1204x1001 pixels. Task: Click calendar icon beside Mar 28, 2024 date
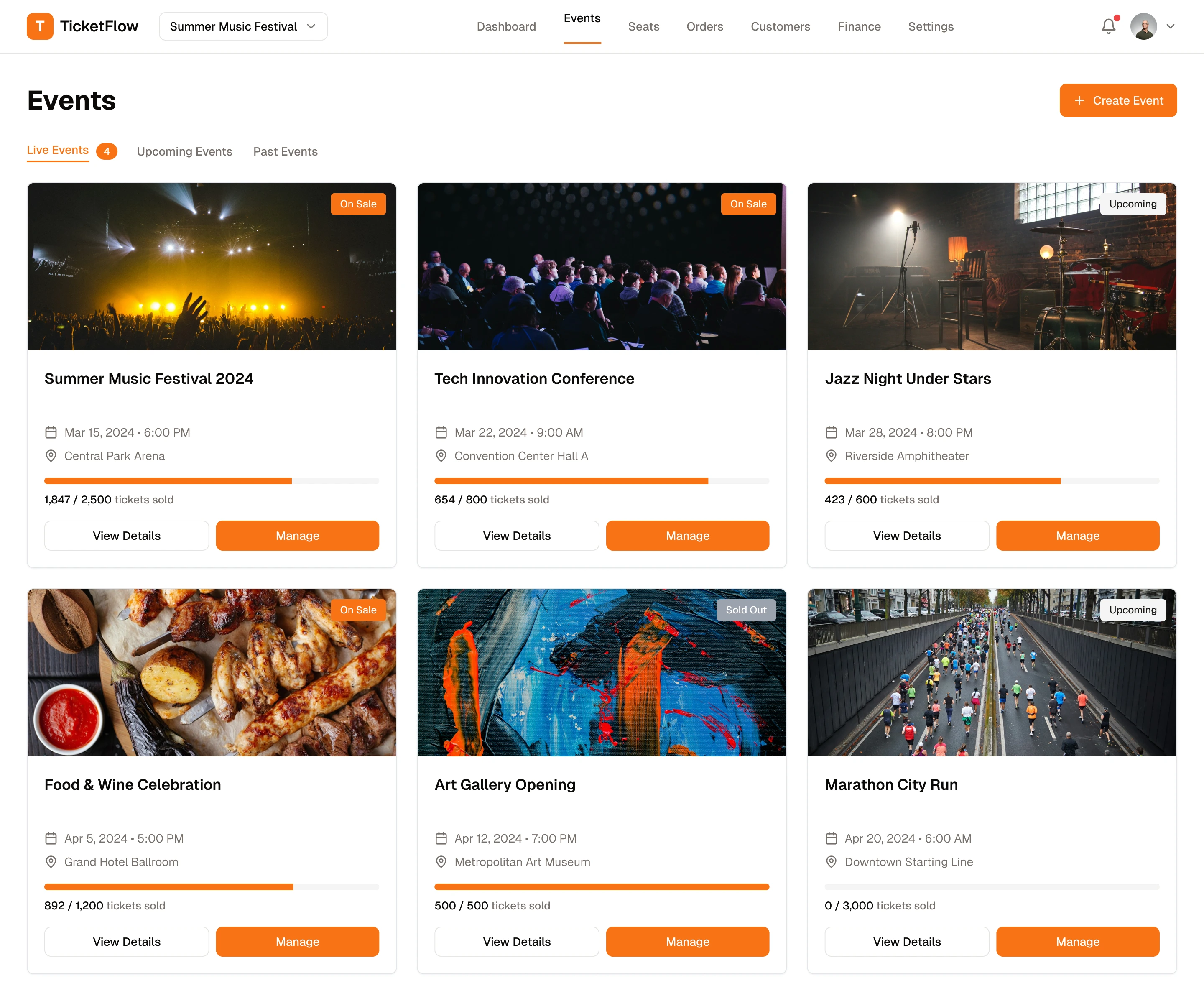click(832, 432)
